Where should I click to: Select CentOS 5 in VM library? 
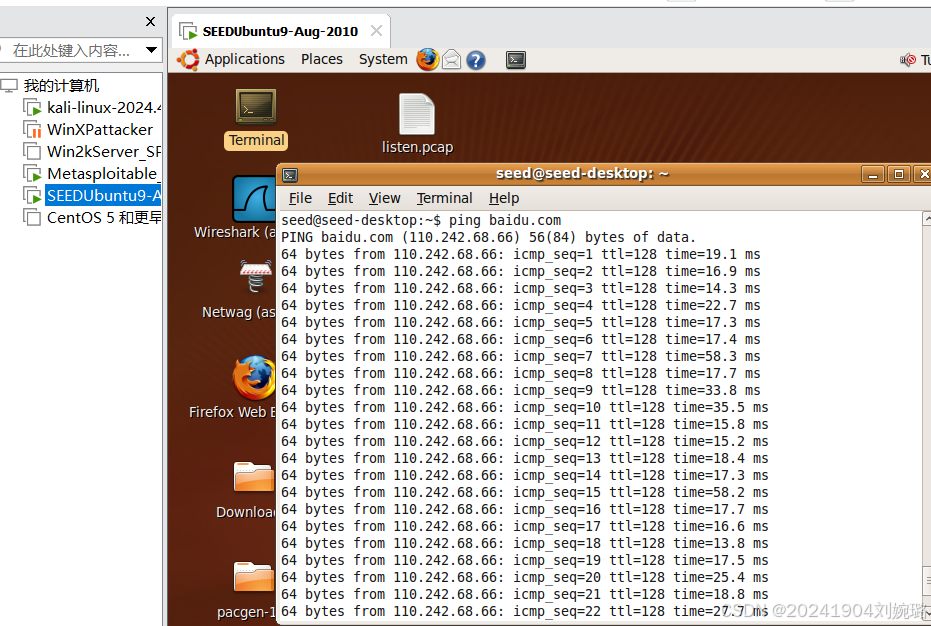click(x=103, y=217)
